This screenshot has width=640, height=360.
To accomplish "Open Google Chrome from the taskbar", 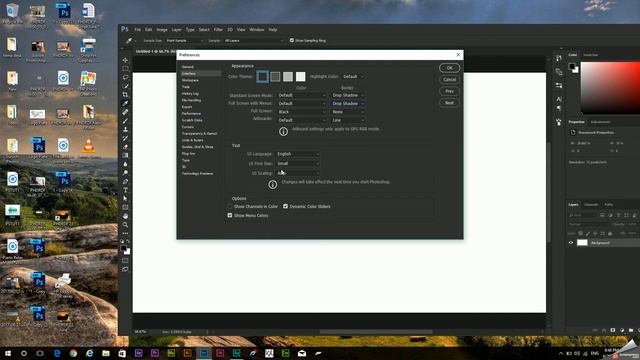I will [x=73, y=353].
